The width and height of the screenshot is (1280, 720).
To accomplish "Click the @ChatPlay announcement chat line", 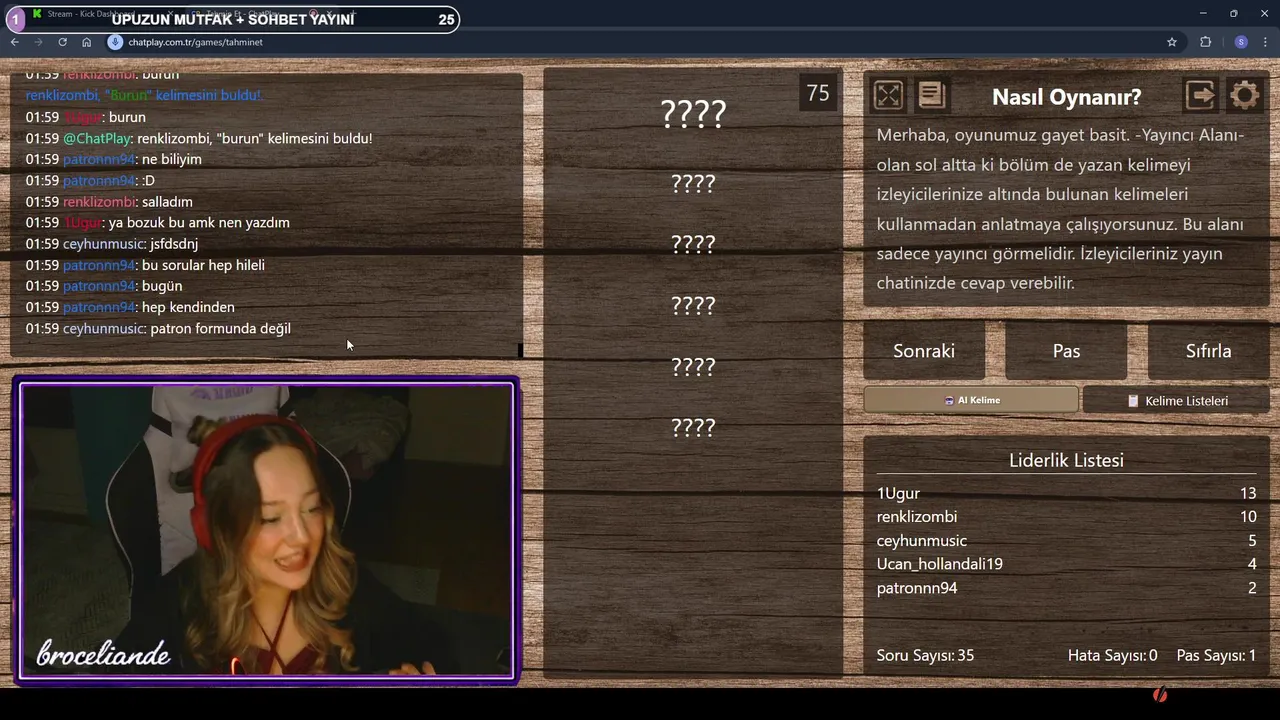I will click(x=199, y=138).
